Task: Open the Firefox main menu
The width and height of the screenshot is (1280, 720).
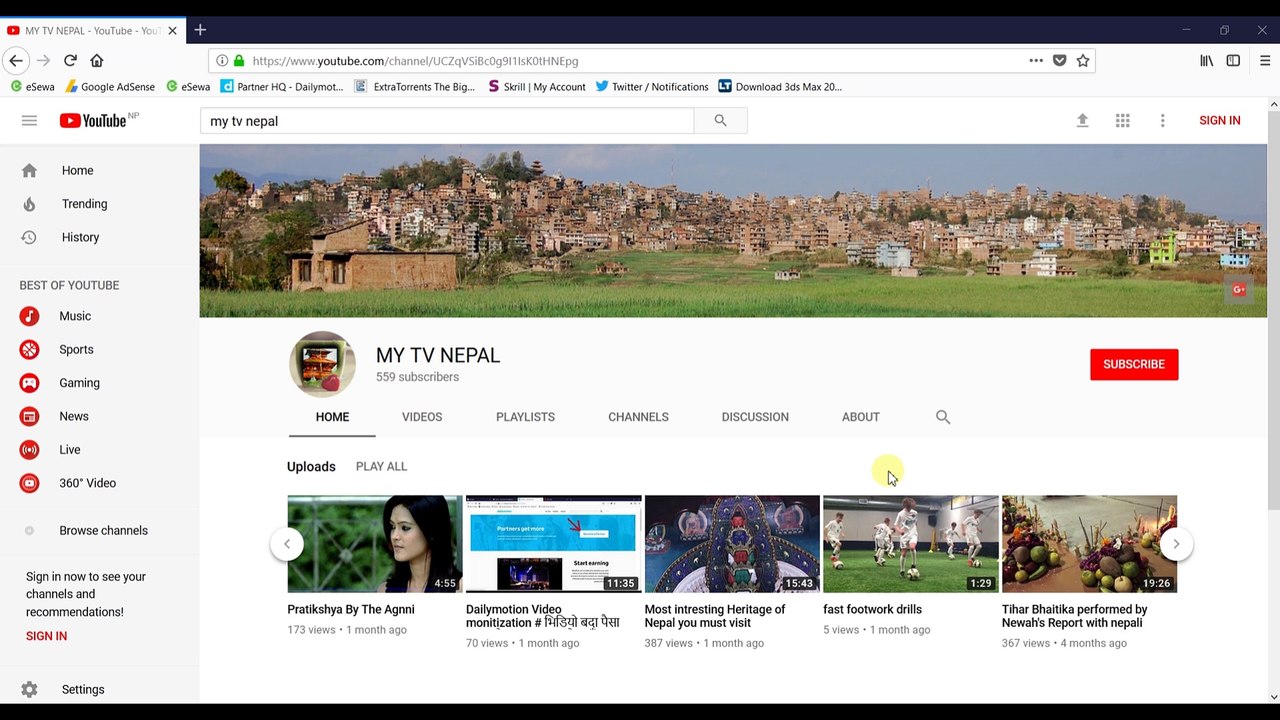Action: 1264,61
